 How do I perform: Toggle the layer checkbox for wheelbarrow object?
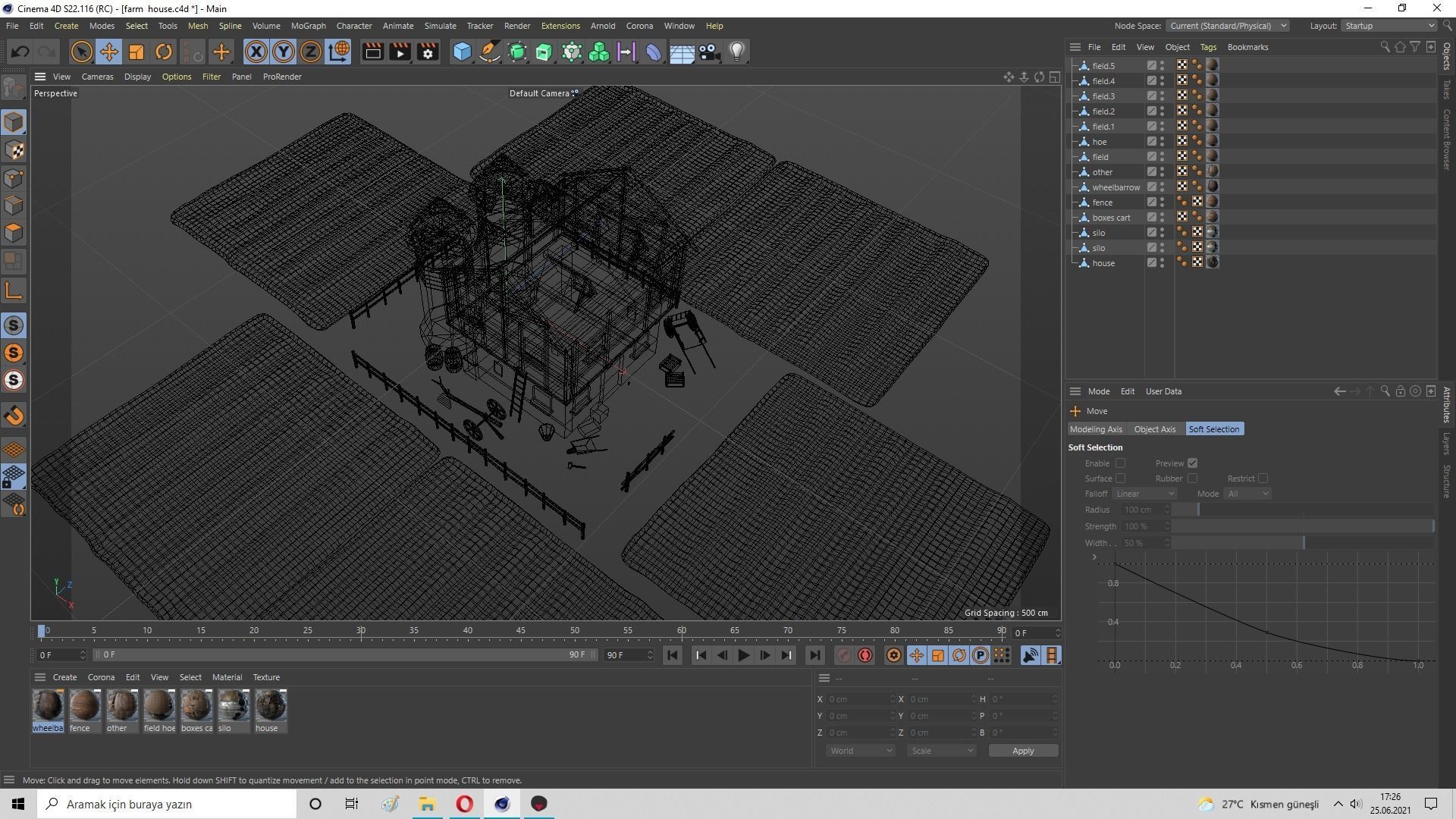point(1152,187)
